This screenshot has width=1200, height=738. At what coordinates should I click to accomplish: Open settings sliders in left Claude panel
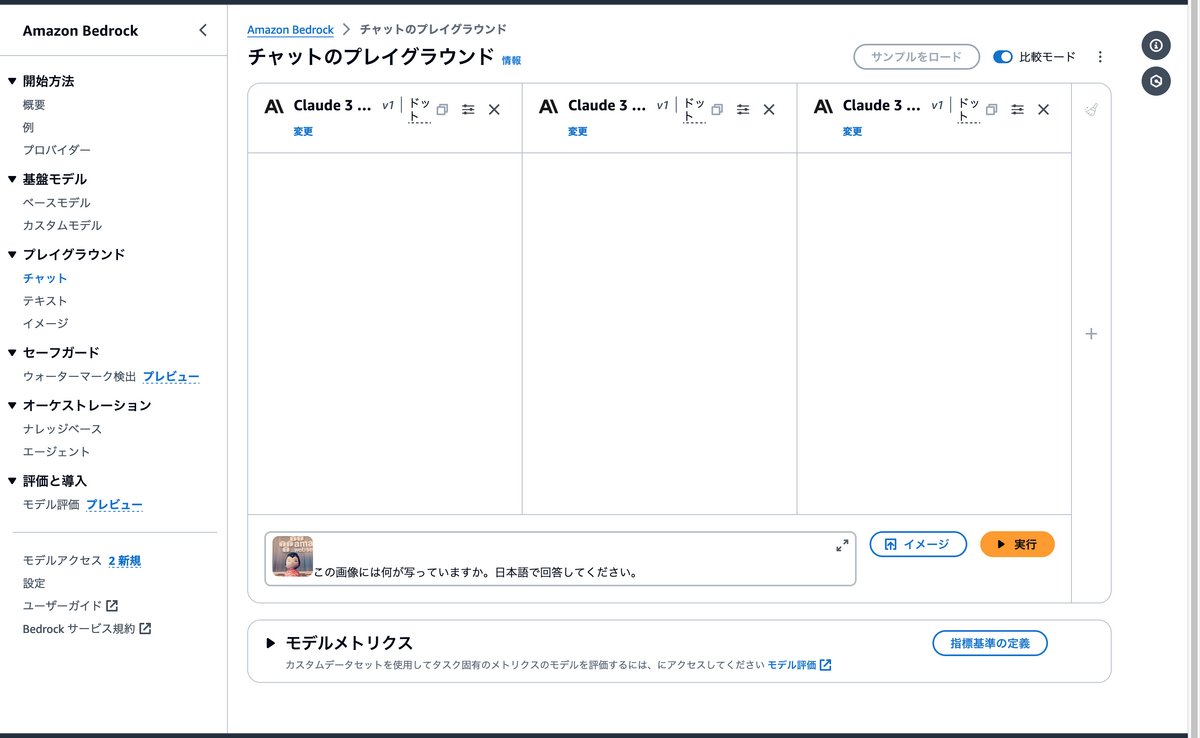(x=468, y=110)
